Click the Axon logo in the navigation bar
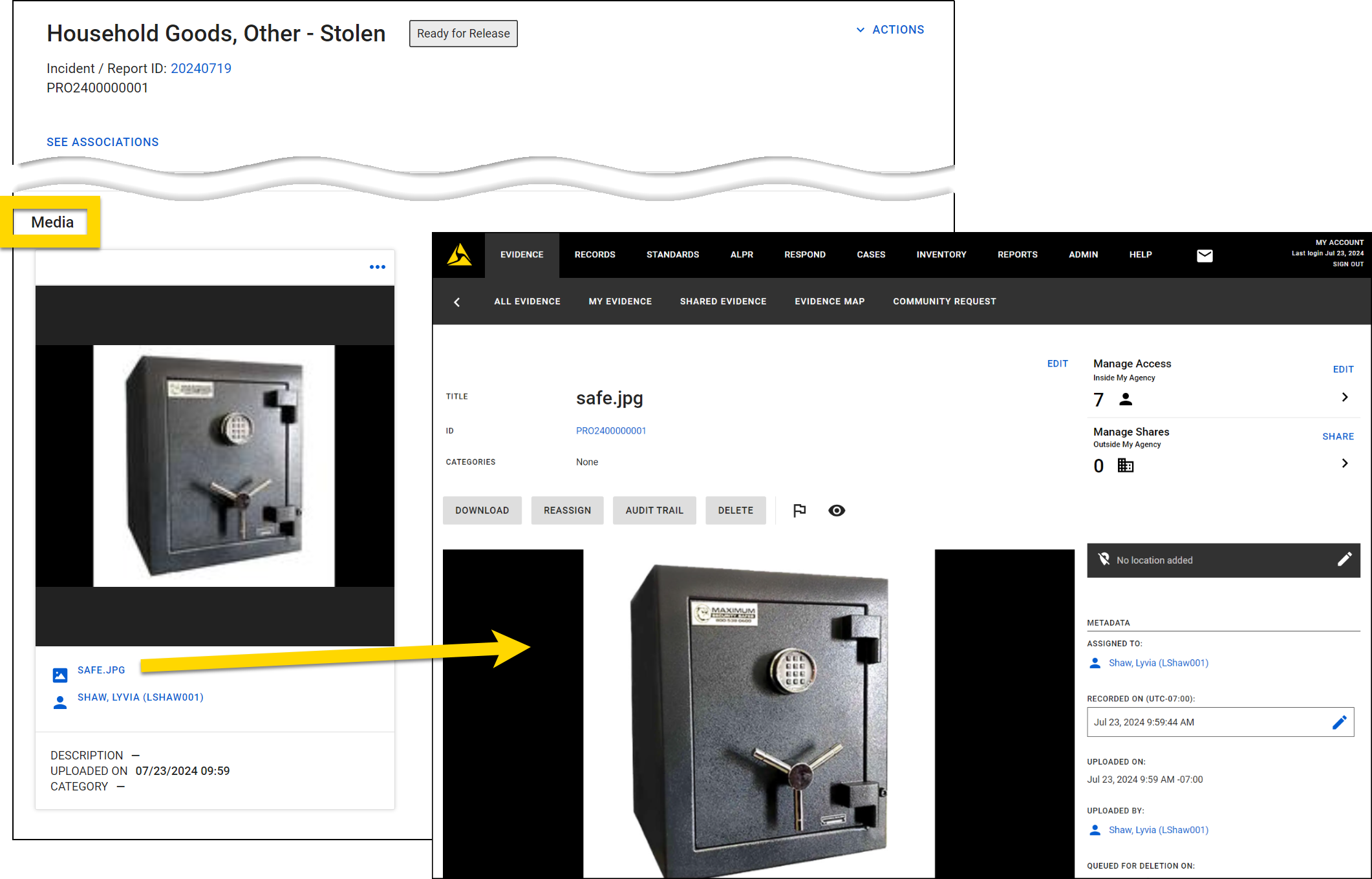Screen dimensions: 1372x879 click(459, 255)
